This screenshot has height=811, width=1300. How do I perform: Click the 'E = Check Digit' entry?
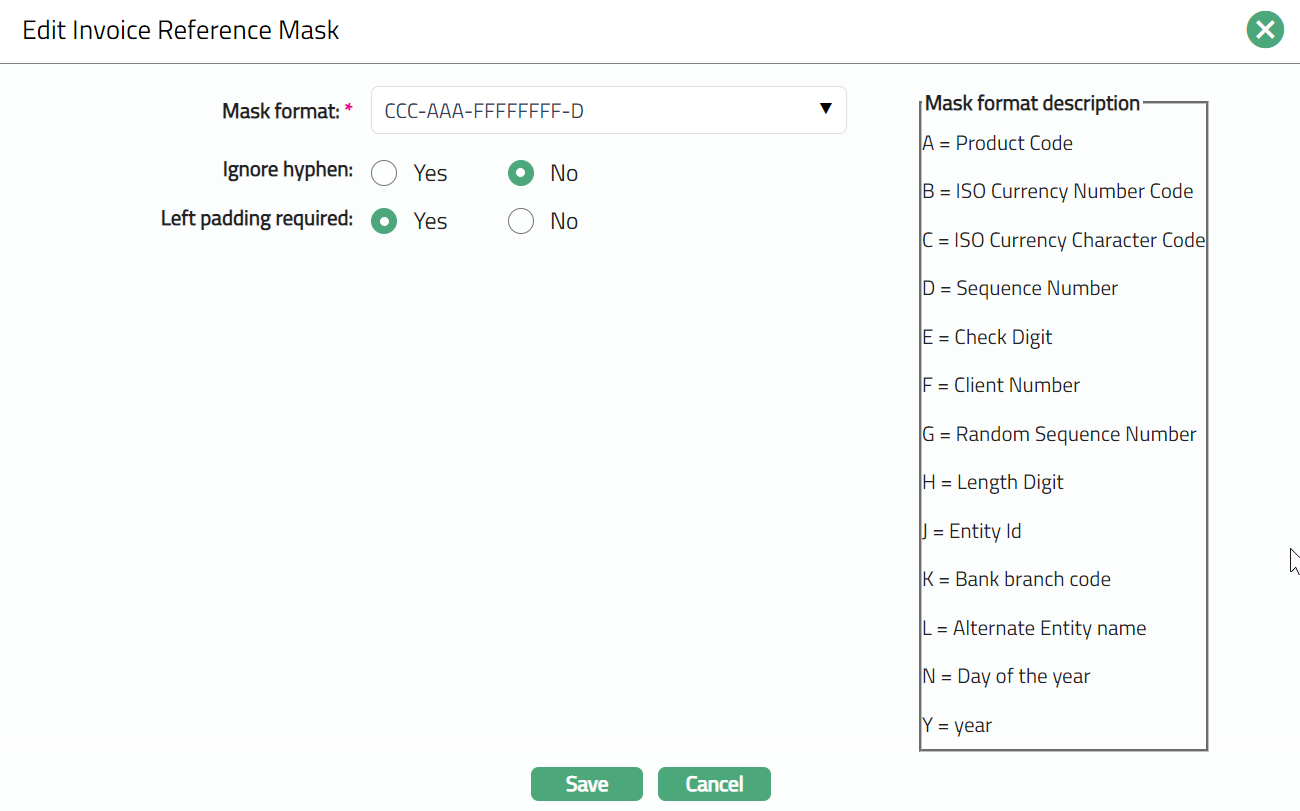click(987, 337)
